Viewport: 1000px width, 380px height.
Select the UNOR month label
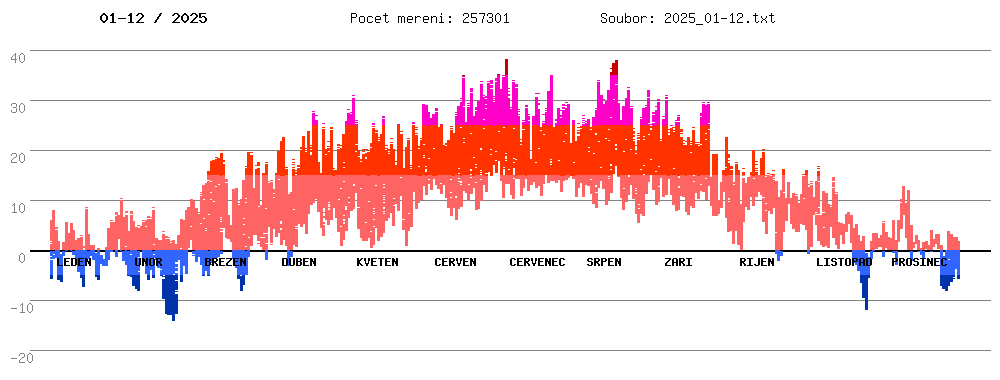(x=149, y=262)
